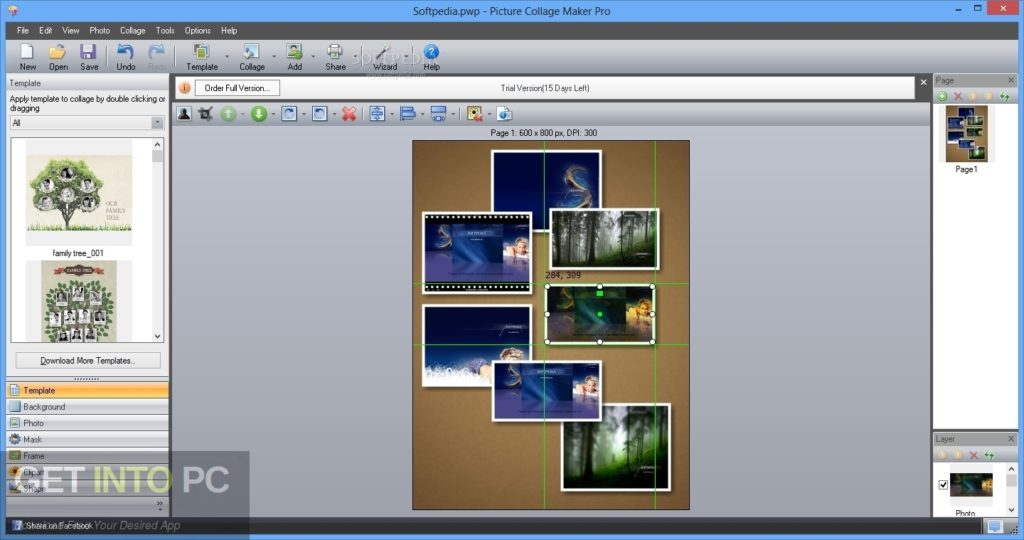Click the align objects icon
The image size is (1024, 540).
click(408, 114)
